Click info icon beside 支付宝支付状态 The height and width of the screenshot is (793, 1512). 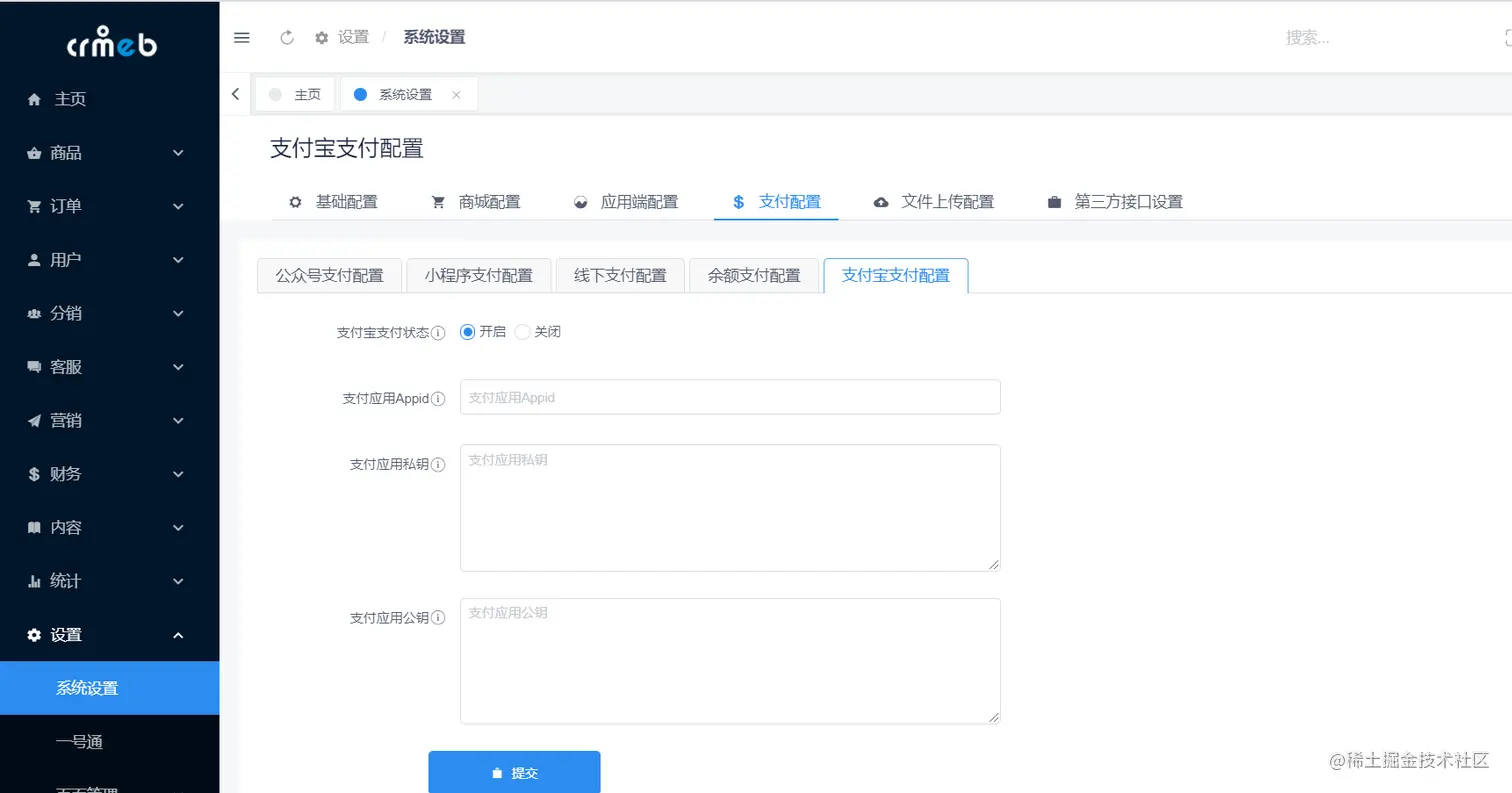pos(438,333)
